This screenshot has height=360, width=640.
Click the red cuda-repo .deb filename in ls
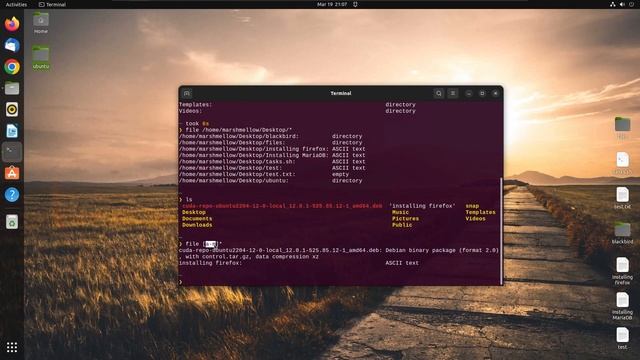click(282, 206)
